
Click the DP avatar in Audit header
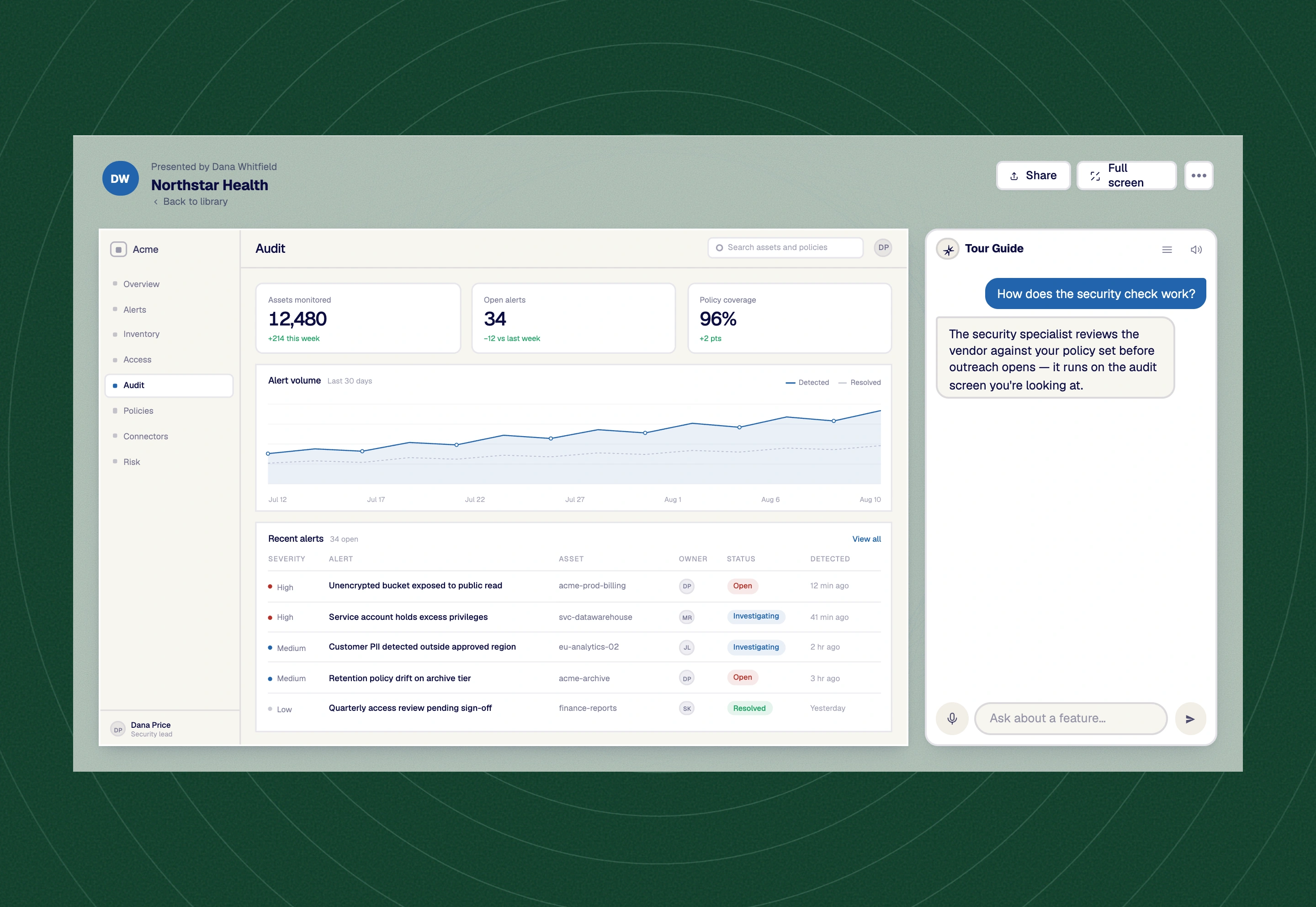click(883, 248)
